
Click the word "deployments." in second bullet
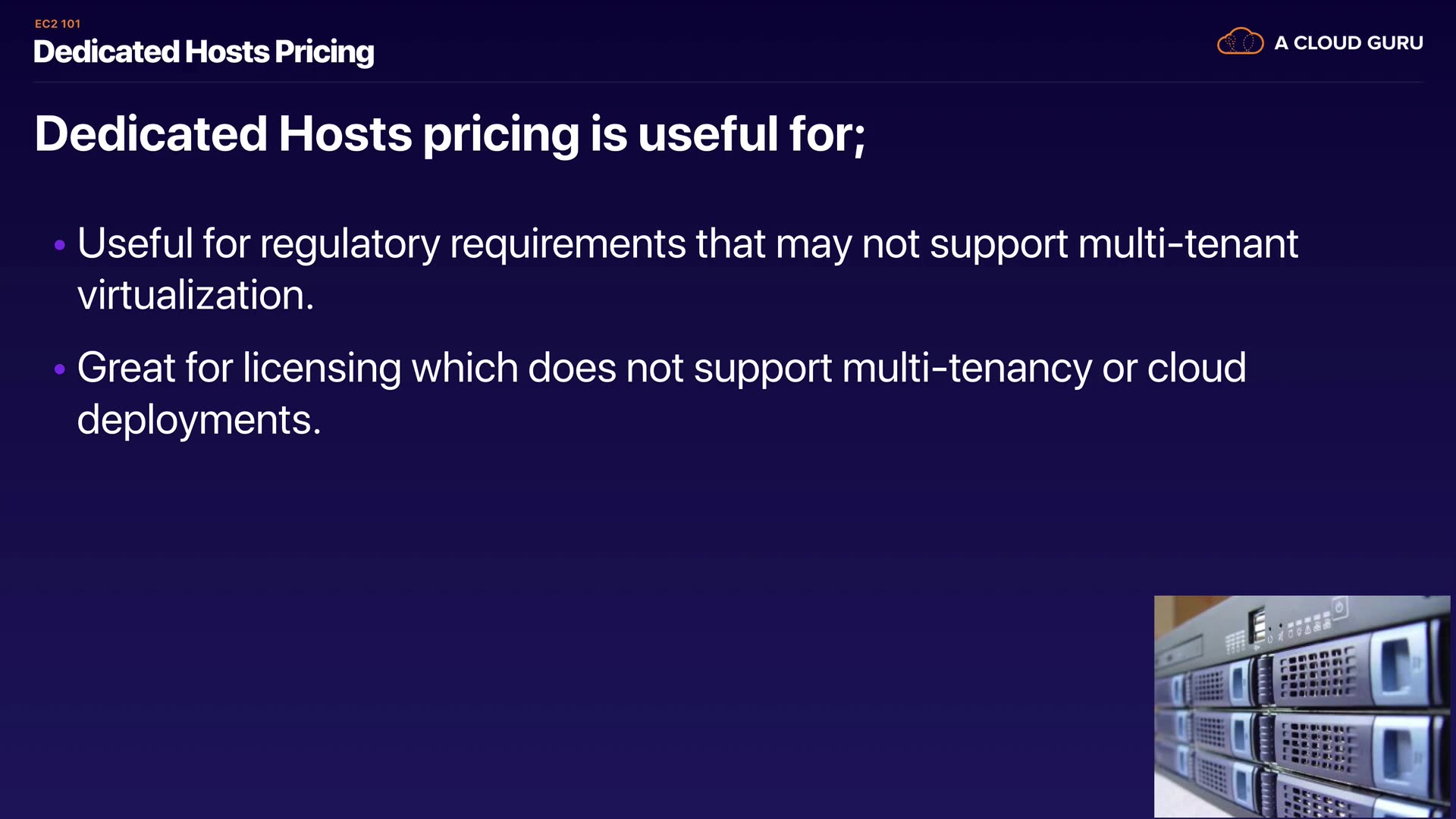click(x=199, y=419)
